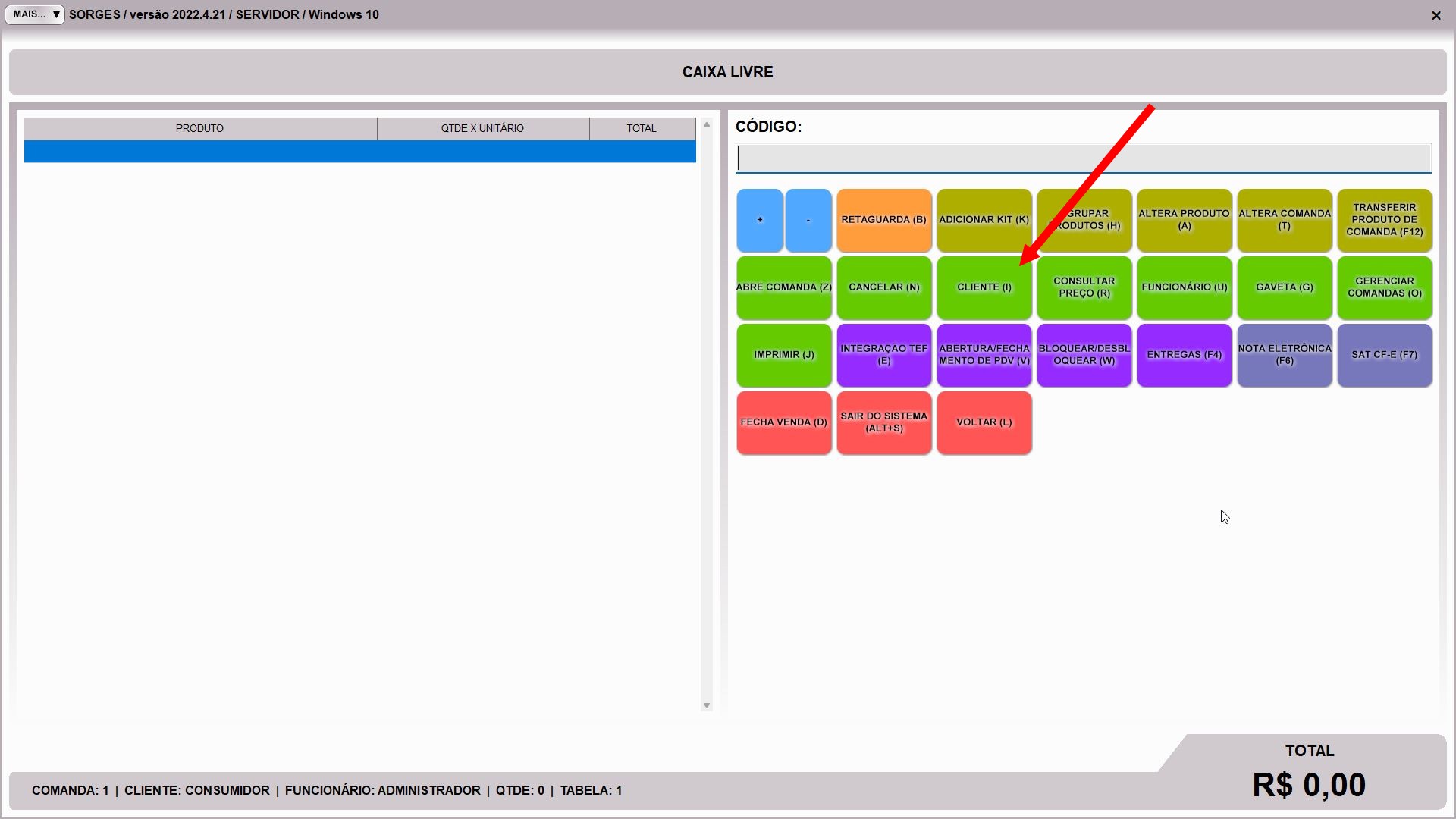Viewport: 1456px width, 819px height.
Task: Open the cash drawer with GAVETA (G)
Action: tap(1284, 287)
